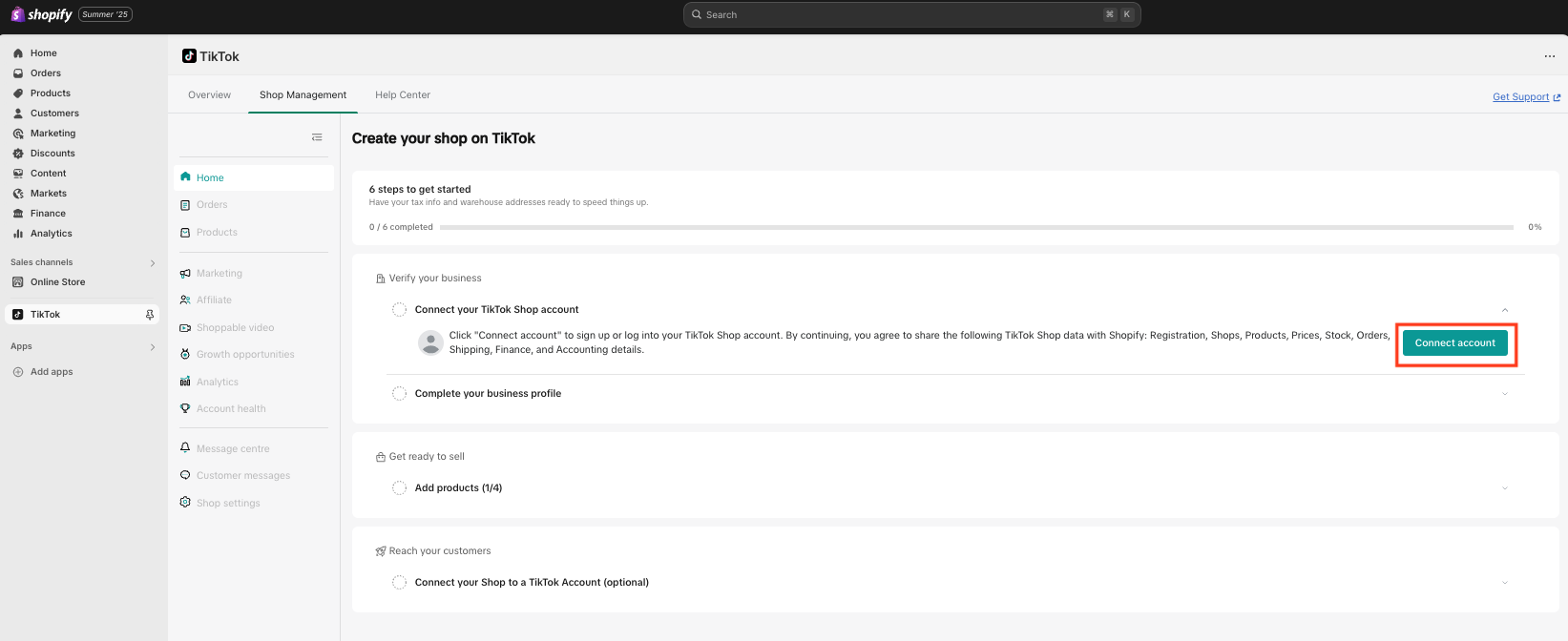The width and height of the screenshot is (1568, 641).
Task: Click the "Create your shop on TikTok" heading
Action: pos(444,138)
